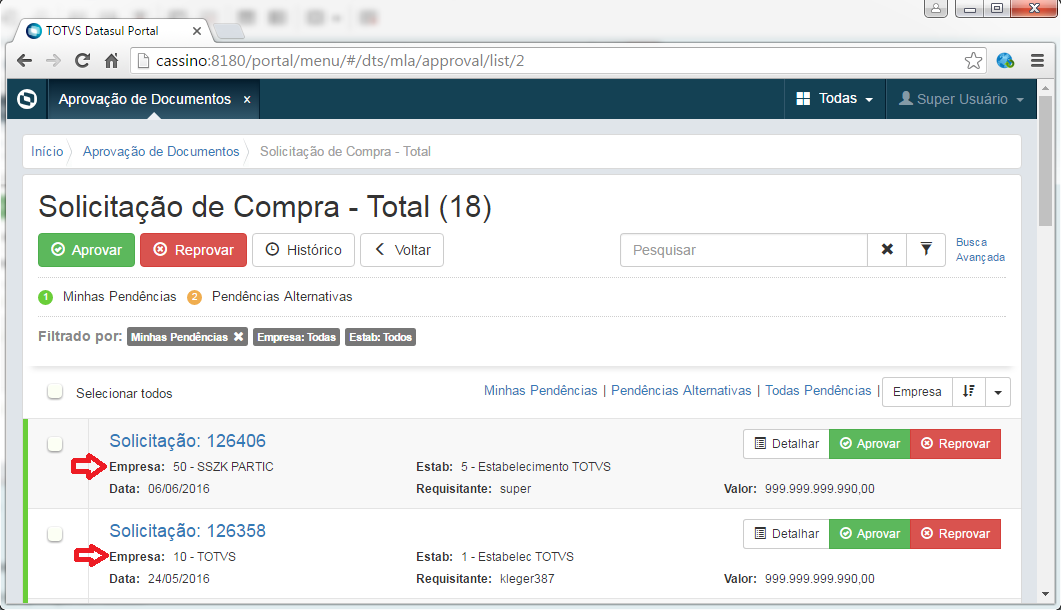The height and width of the screenshot is (610, 1061).
Task: Open Busca Avançada link
Action: click(x=980, y=250)
